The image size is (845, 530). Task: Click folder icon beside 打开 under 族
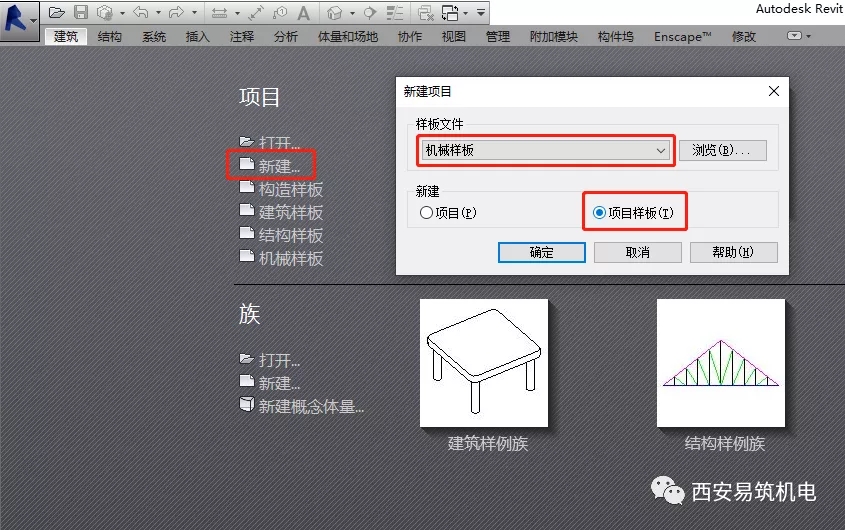point(247,358)
